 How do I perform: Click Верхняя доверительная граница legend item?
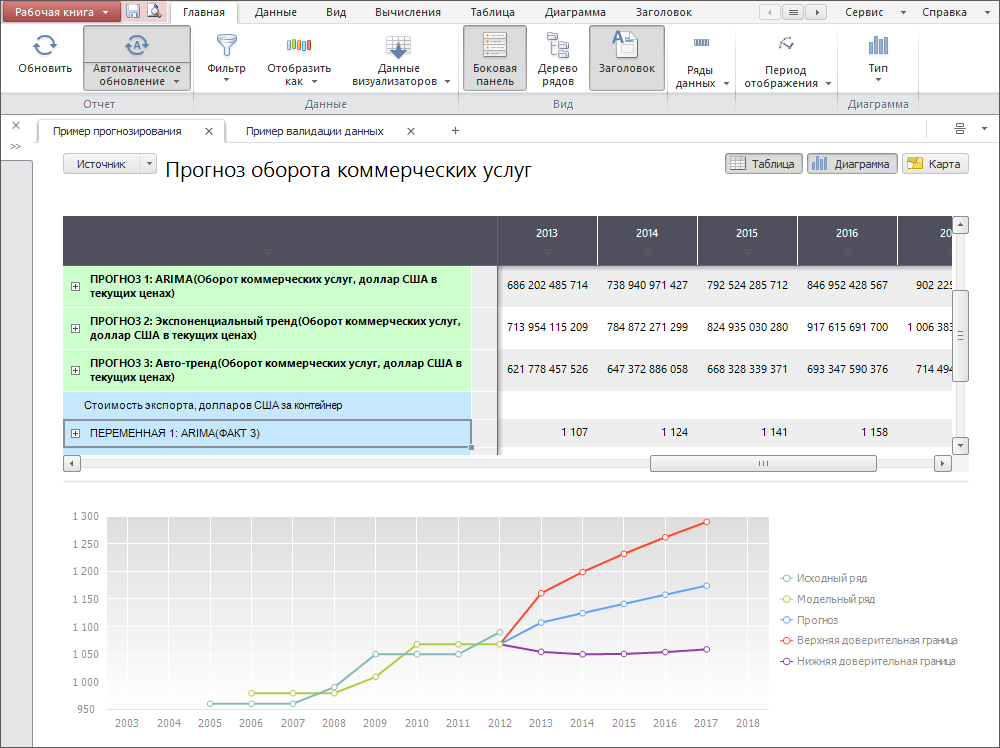click(876, 640)
